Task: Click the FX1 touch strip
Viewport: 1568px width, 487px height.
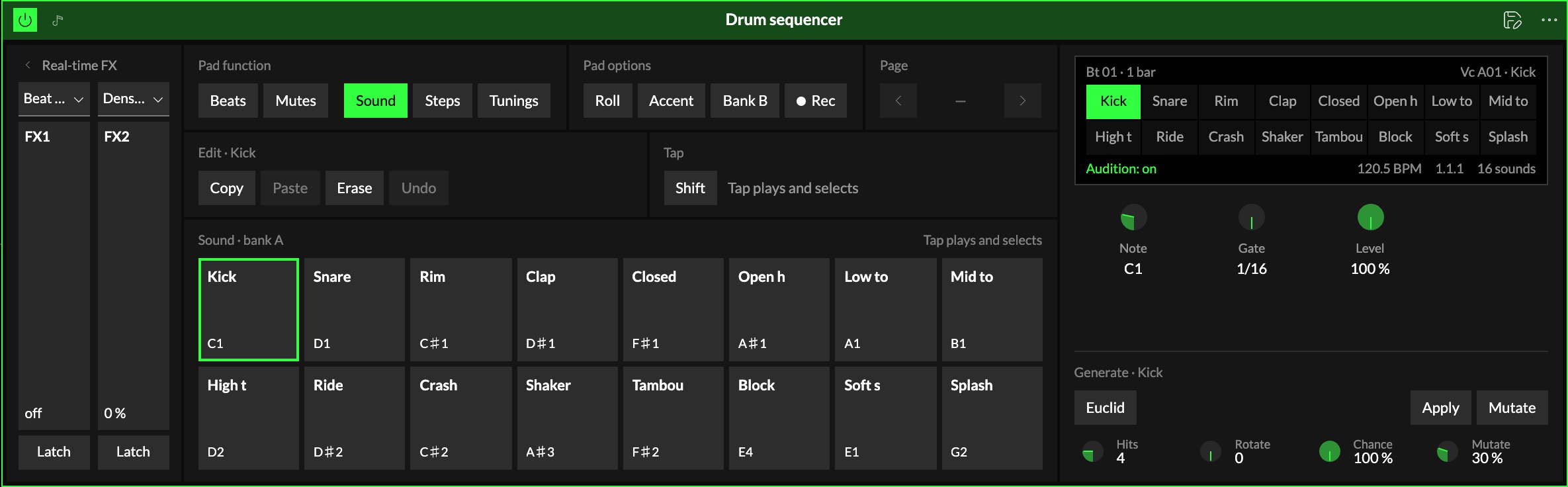Action: [x=54, y=275]
